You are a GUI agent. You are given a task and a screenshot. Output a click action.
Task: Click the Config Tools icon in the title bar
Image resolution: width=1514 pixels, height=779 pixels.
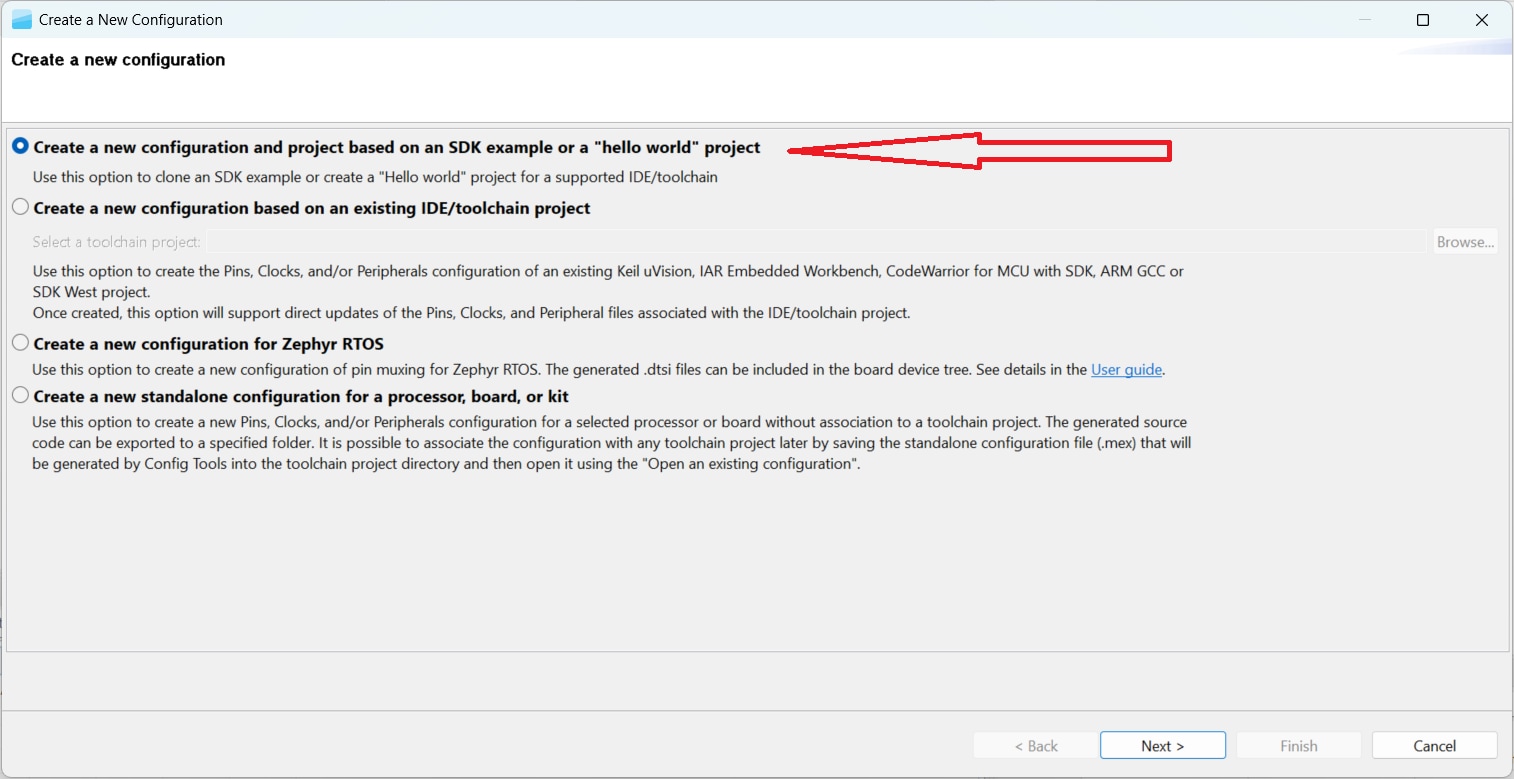pos(21,18)
